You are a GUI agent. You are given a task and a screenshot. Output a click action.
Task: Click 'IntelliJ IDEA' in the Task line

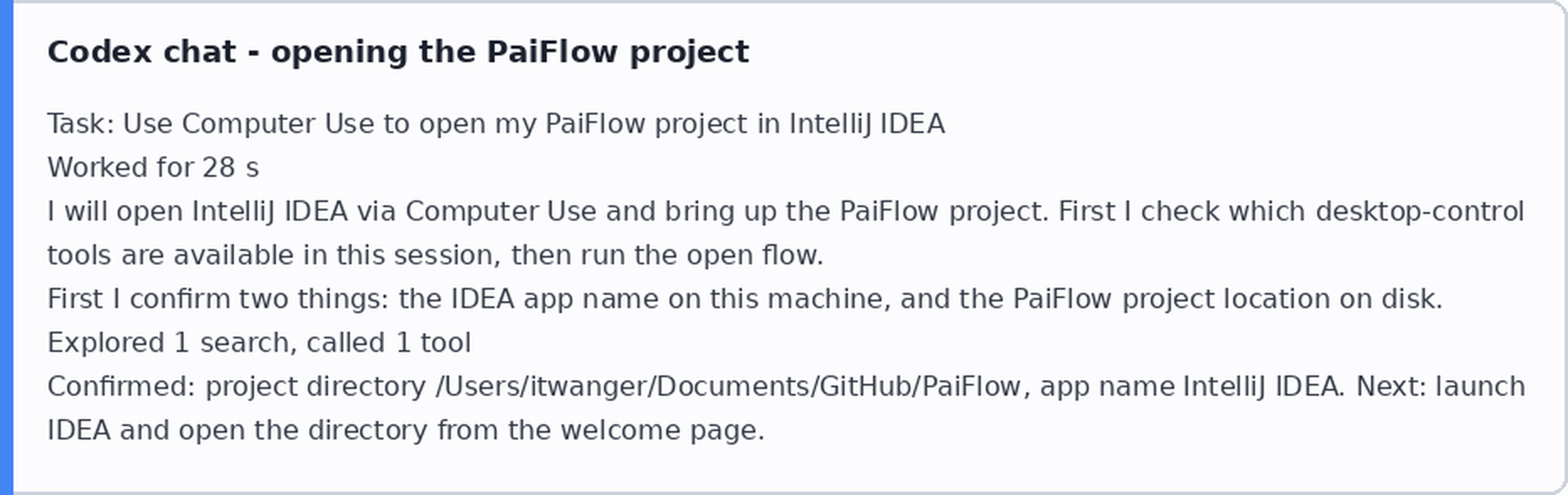coord(866,124)
